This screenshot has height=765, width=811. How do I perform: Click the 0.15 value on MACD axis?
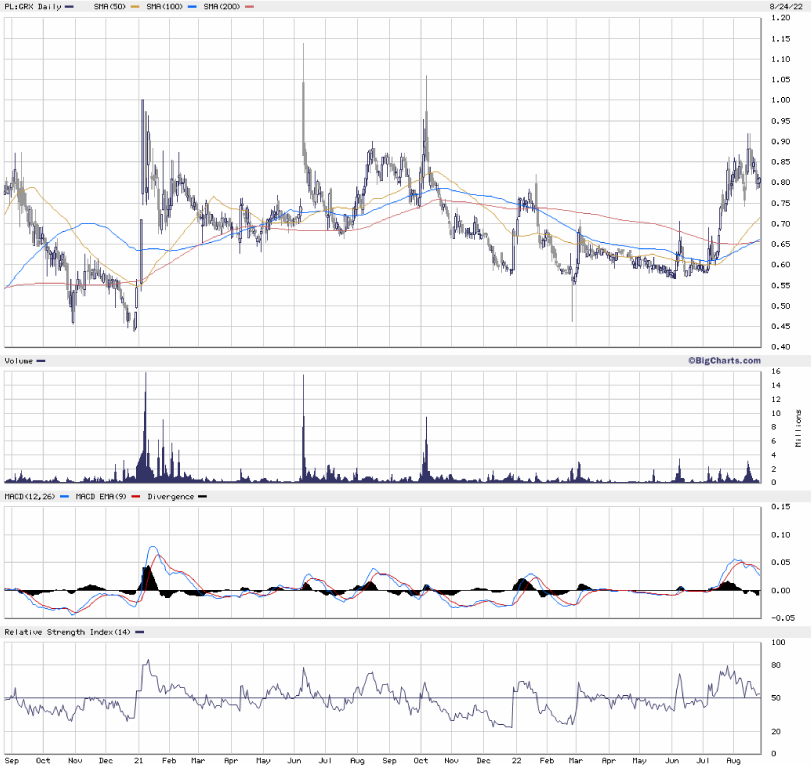779,507
